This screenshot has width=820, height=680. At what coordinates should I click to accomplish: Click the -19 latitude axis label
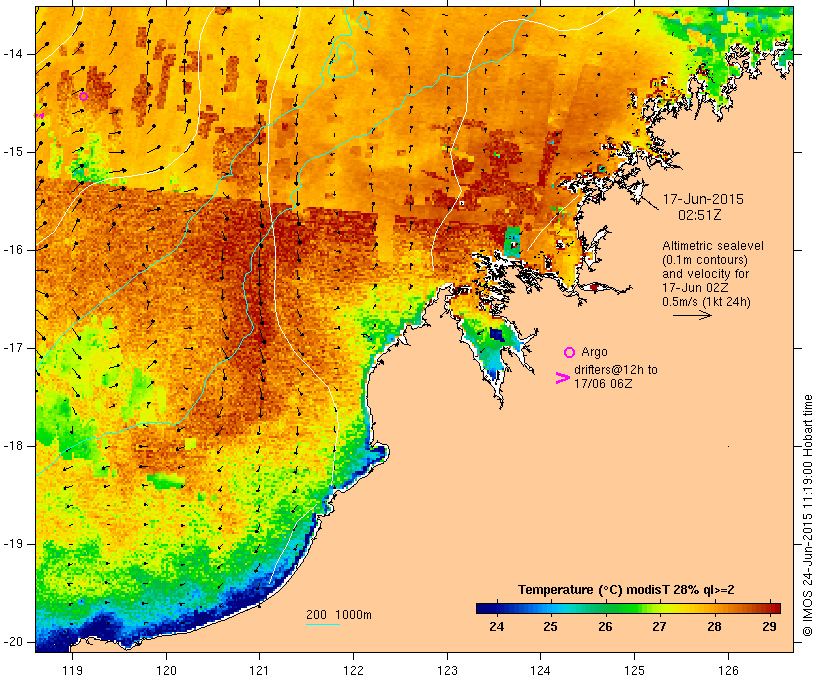click(12, 544)
